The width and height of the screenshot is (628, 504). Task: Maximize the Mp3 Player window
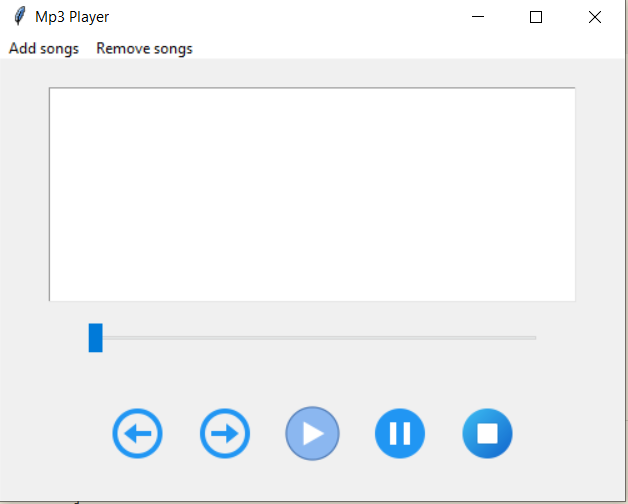pyautogui.click(x=536, y=17)
